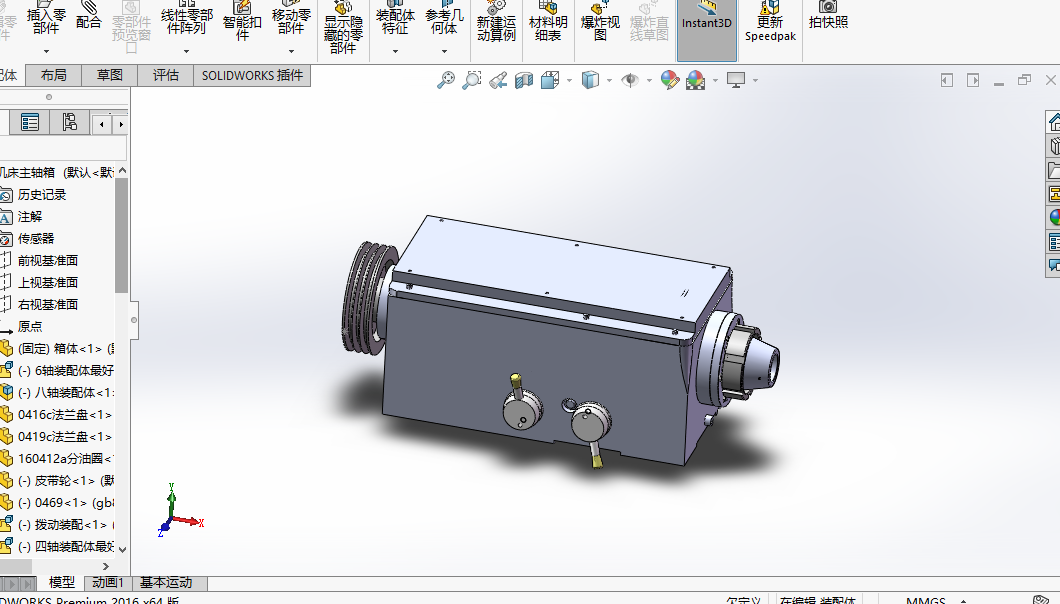The image size is (1060, 604).
Task: Click the Section View icon
Action: (x=524, y=80)
